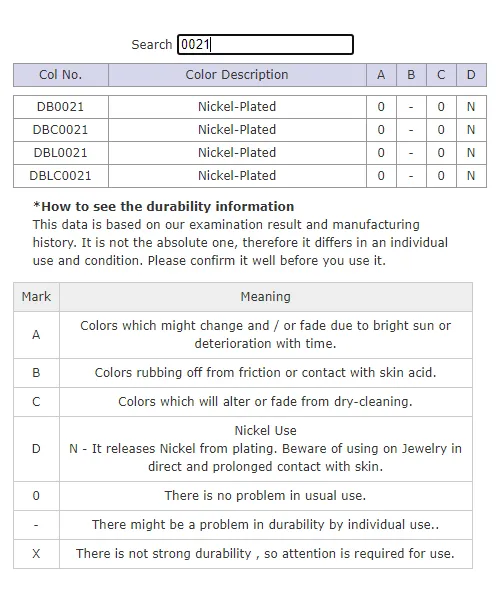Select the Nickel Use meaning cell
This screenshot has height=600, width=500.
click(x=265, y=448)
